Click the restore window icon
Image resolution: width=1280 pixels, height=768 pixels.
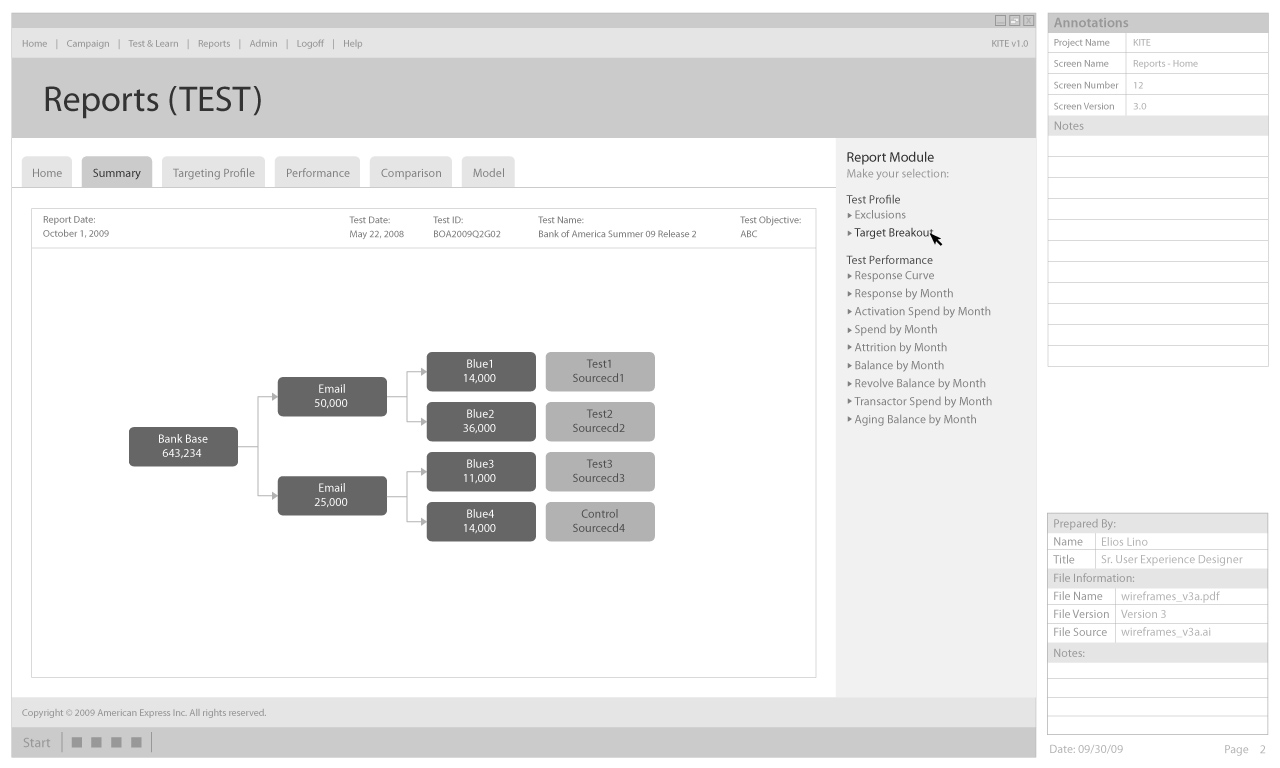coord(1014,20)
